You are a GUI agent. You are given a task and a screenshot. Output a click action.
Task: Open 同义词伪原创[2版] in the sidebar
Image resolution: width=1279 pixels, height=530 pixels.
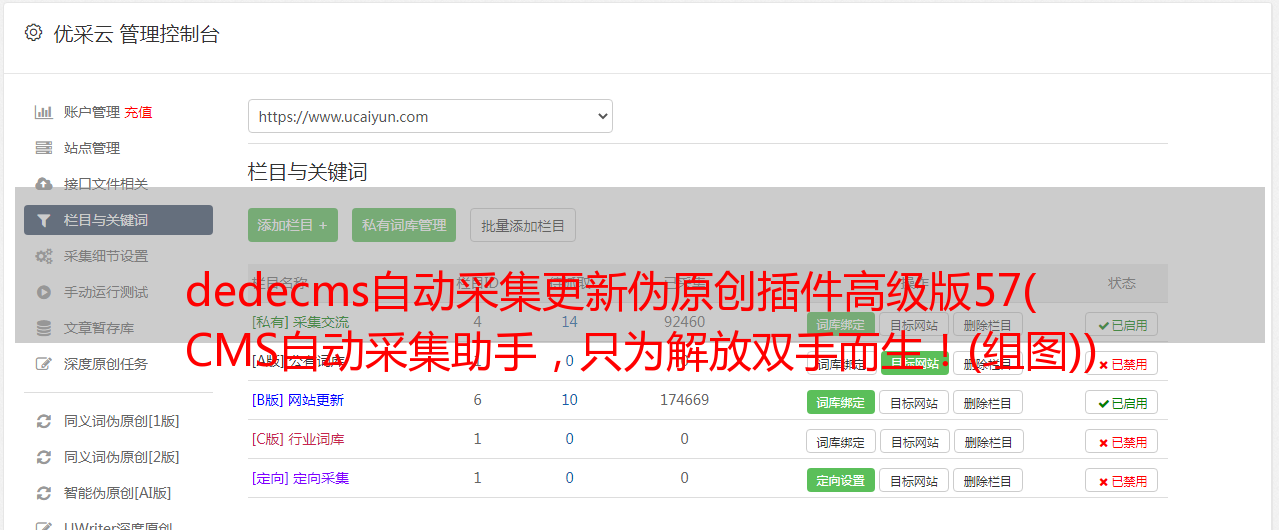122,457
